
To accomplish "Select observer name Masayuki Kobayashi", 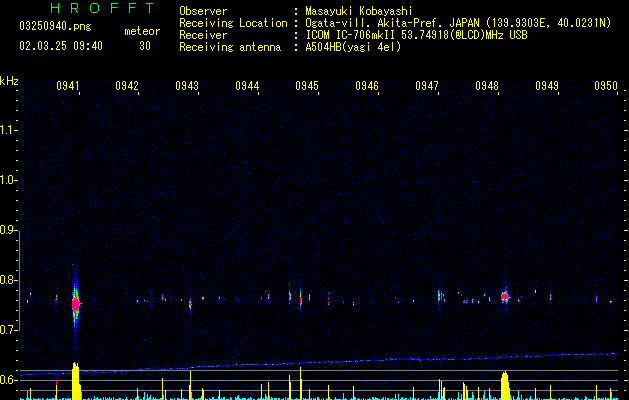I will (359, 11).
